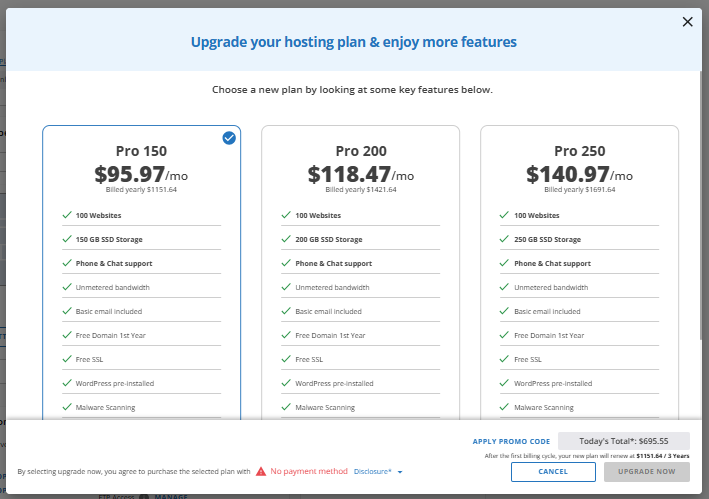Click the Upgrade Now button
709x499 pixels.
[x=647, y=471]
